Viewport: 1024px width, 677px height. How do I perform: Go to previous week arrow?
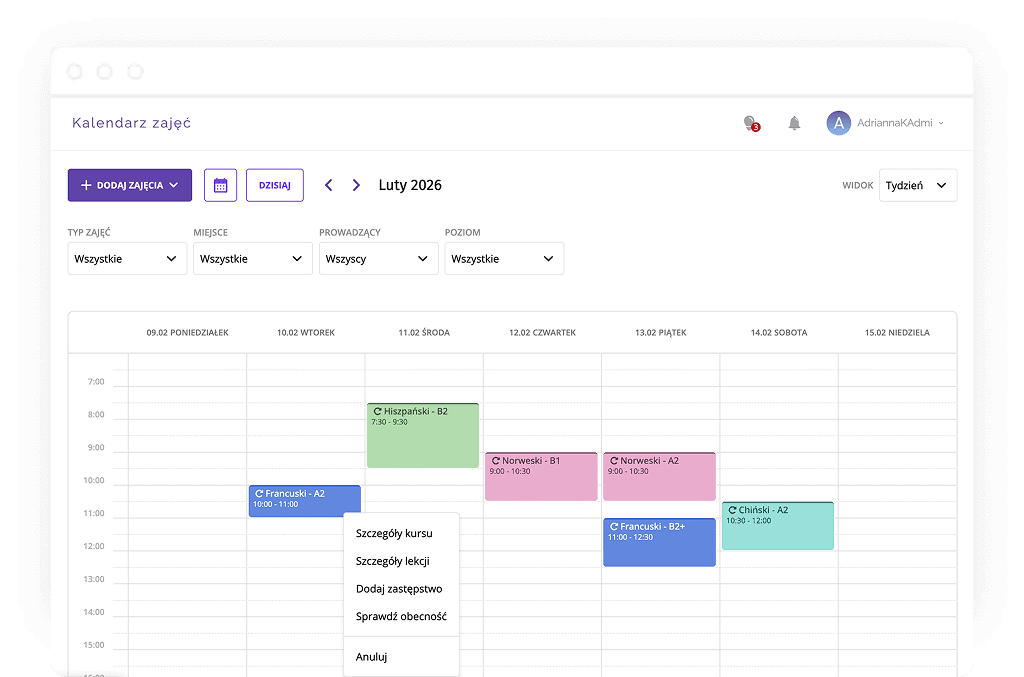[328, 185]
